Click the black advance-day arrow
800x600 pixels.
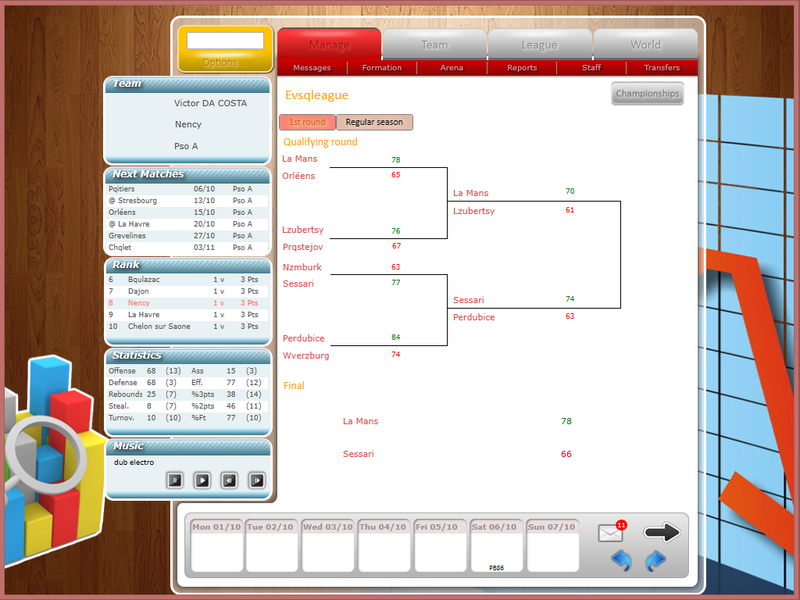[x=662, y=532]
